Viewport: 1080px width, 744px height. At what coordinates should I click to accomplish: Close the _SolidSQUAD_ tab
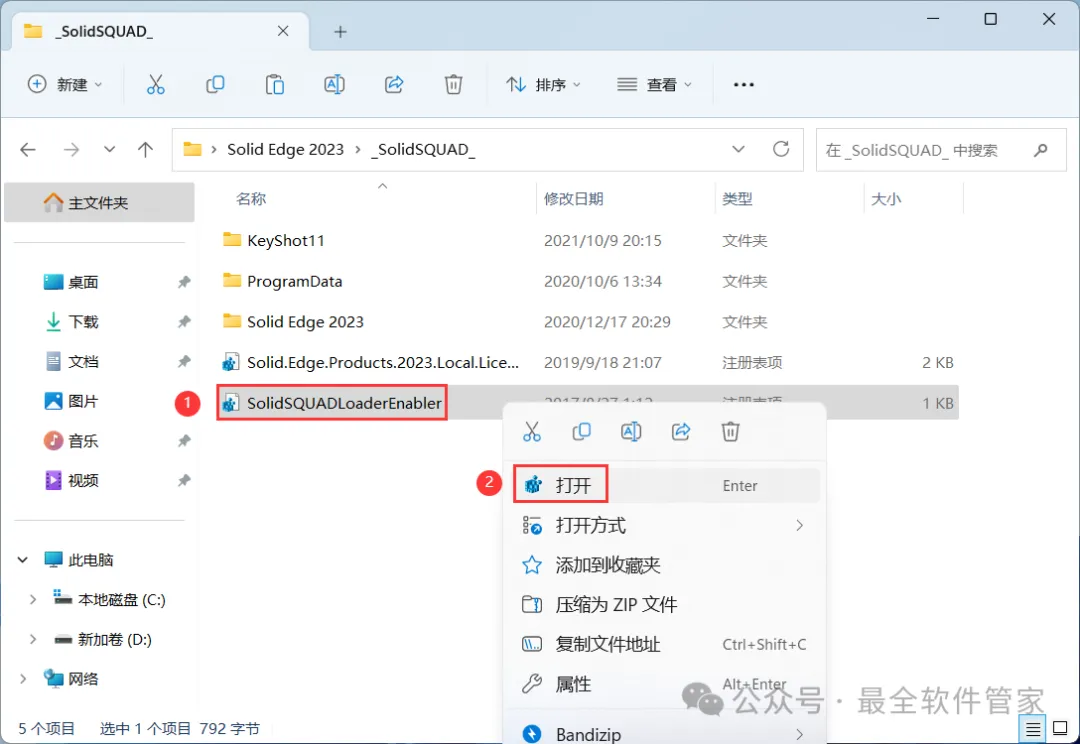(283, 31)
